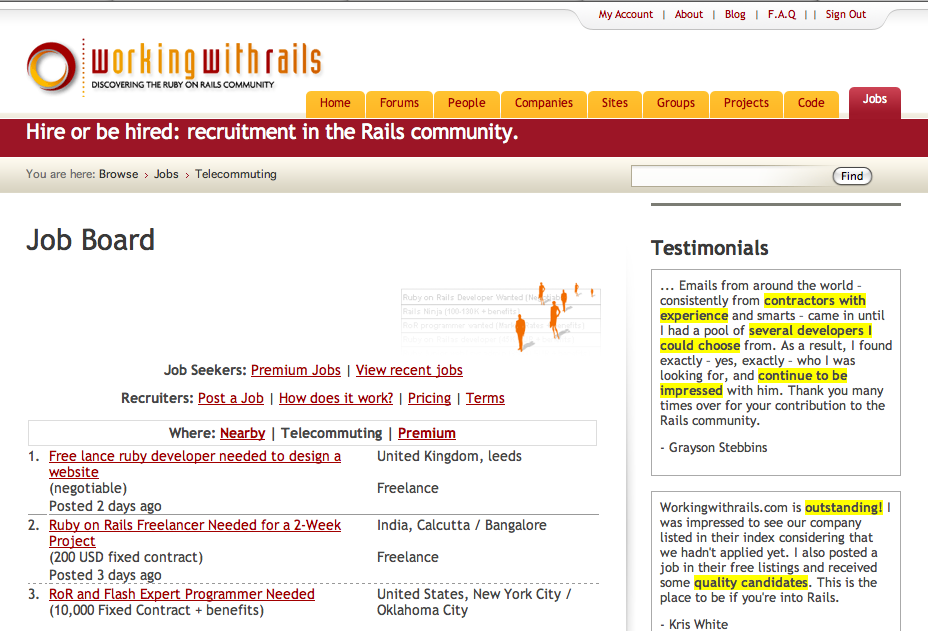Click Post a Job link
The image size is (928, 631).
point(231,398)
